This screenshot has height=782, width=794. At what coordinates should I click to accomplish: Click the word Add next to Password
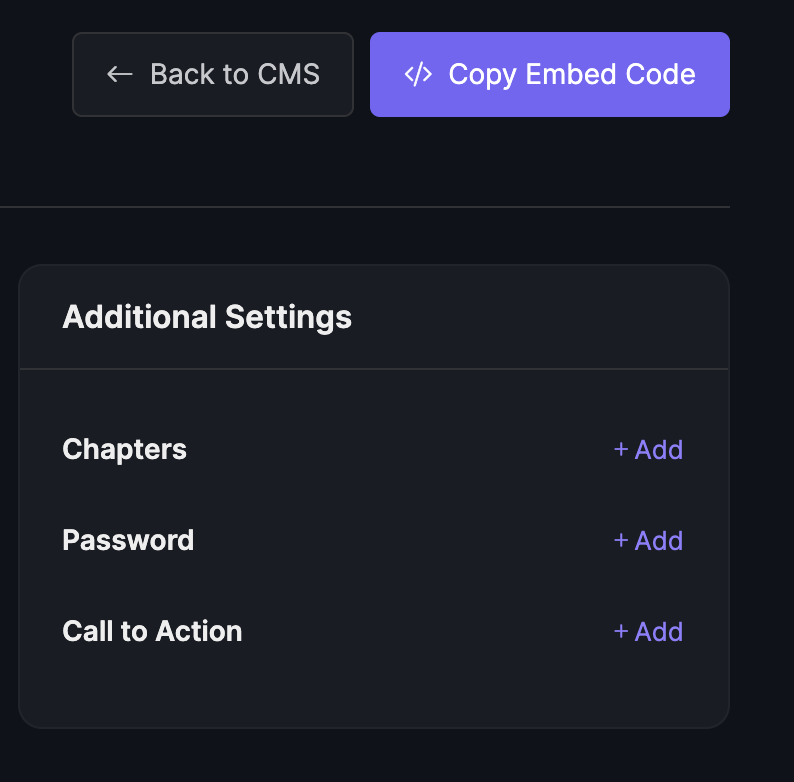coord(659,540)
